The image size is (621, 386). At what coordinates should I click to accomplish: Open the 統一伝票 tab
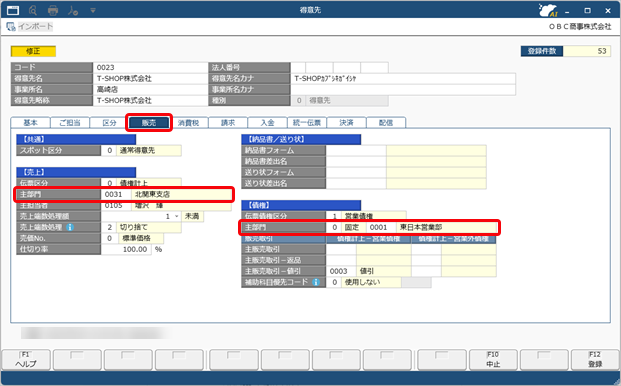(307, 123)
